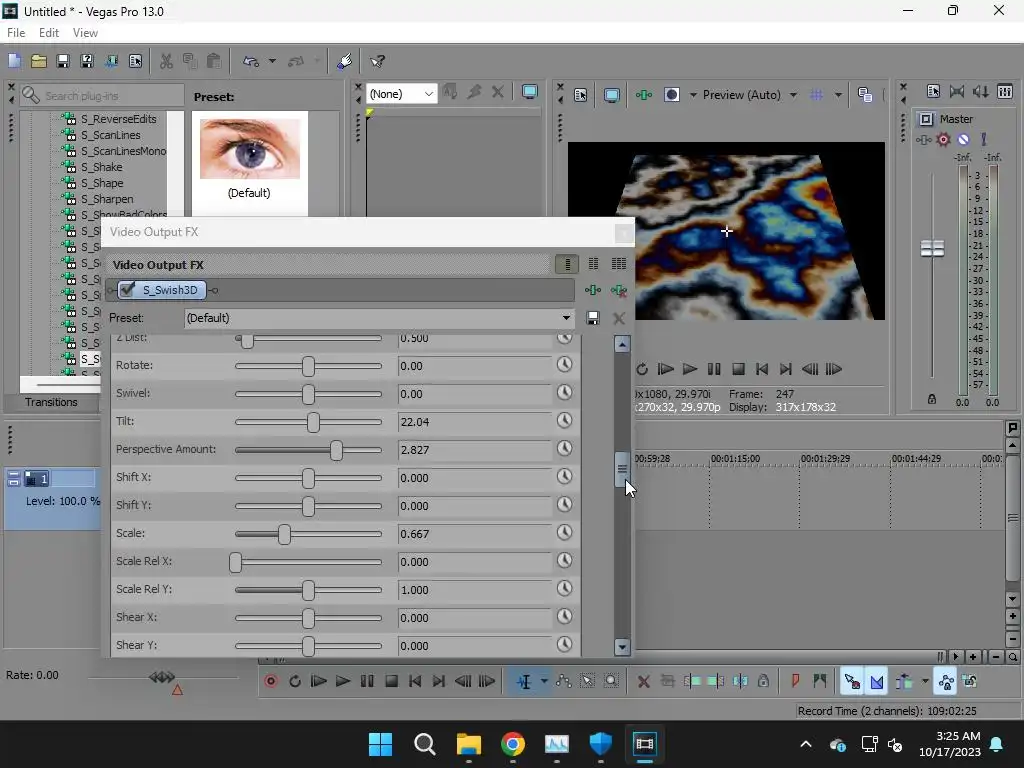The image size is (1024, 768).
Task: Open File Explorer from the taskbar
Action: (x=468, y=744)
